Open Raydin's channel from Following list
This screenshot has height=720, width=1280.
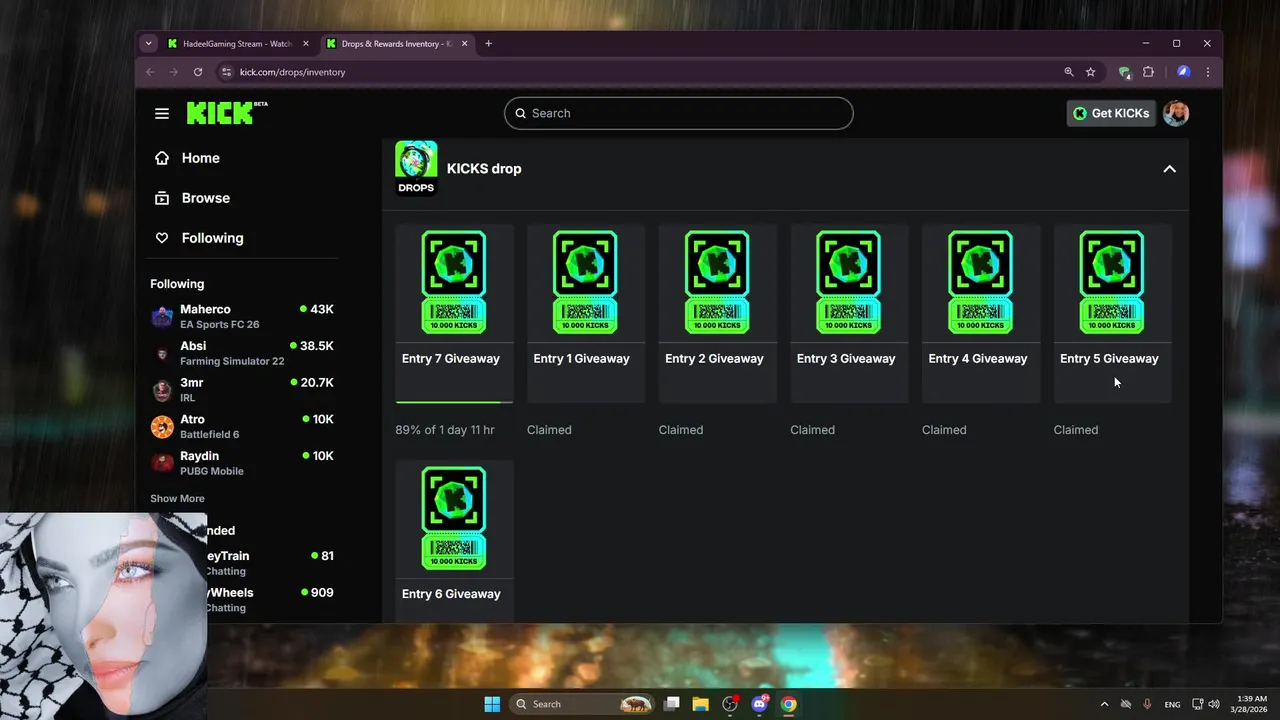(x=242, y=463)
